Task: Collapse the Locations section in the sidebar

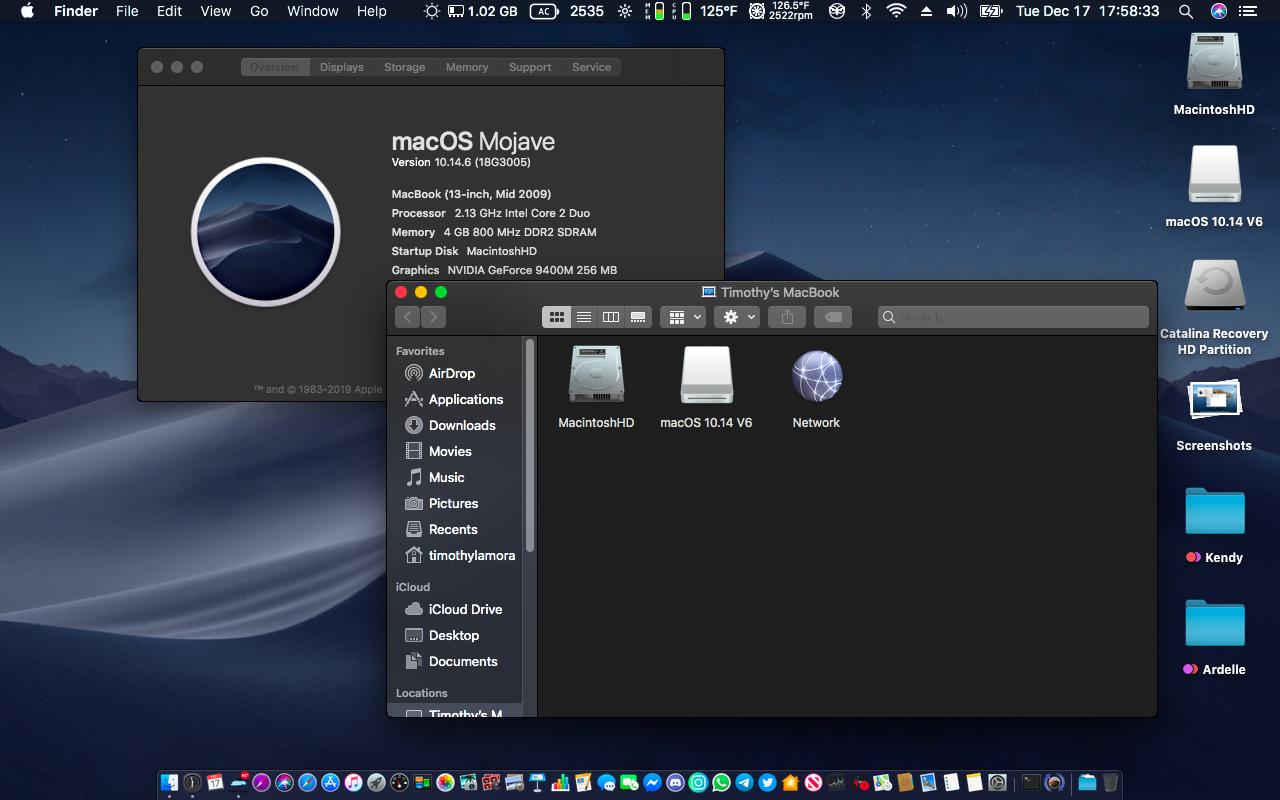Action: [421, 693]
